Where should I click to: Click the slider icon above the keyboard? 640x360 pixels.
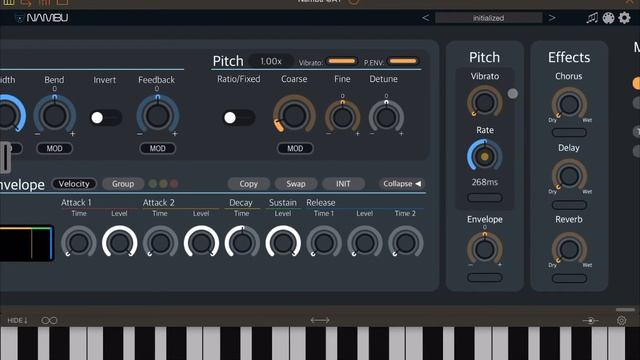590,321
